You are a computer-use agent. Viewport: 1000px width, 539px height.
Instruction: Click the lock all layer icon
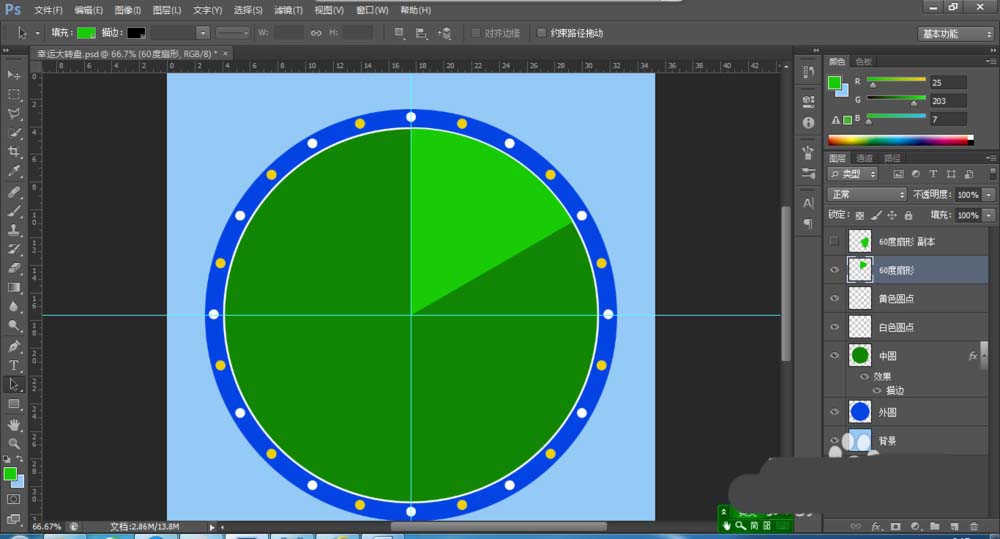click(907, 215)
